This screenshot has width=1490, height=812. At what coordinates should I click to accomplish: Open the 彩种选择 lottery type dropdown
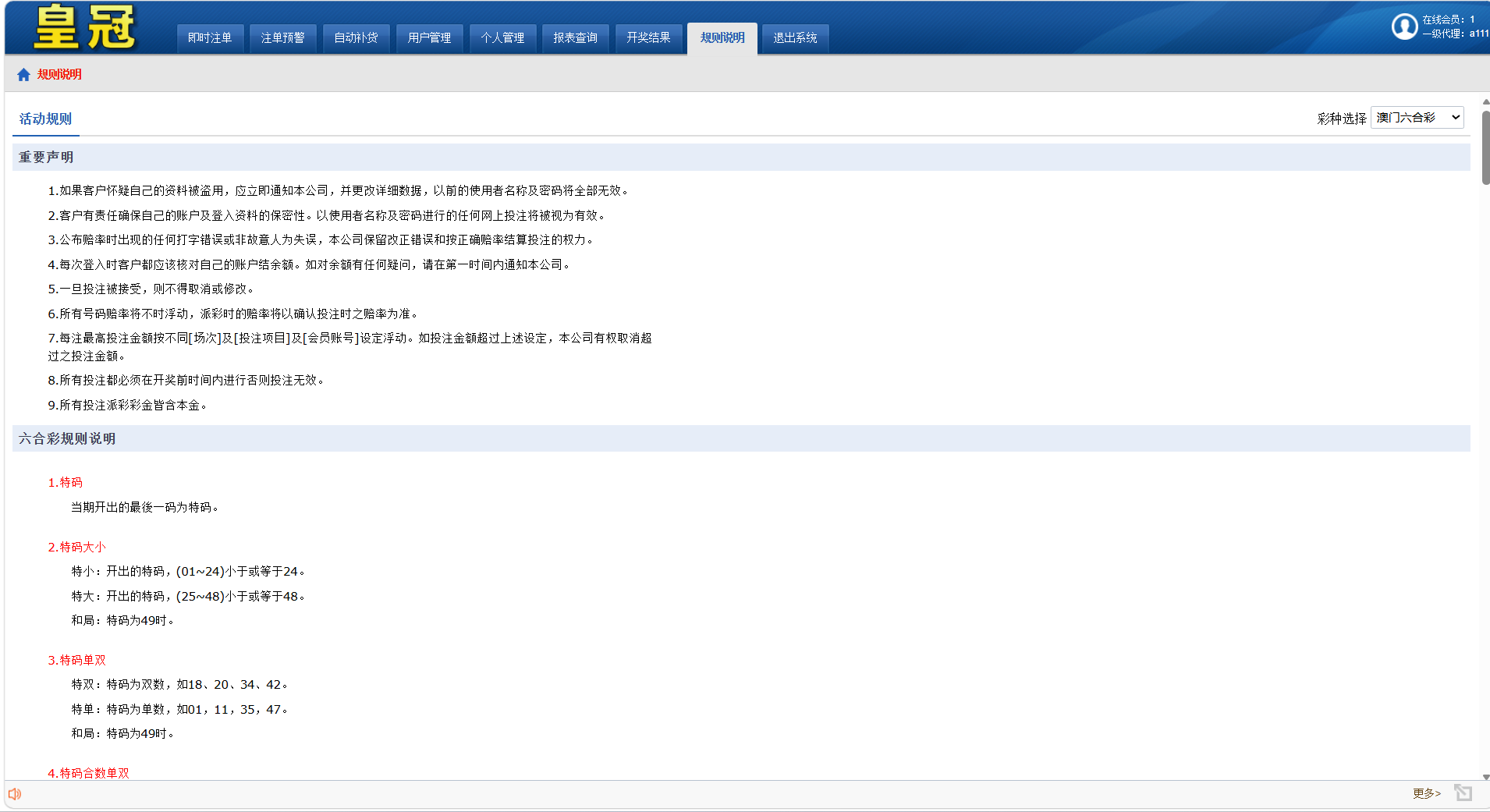point(1417,118)
